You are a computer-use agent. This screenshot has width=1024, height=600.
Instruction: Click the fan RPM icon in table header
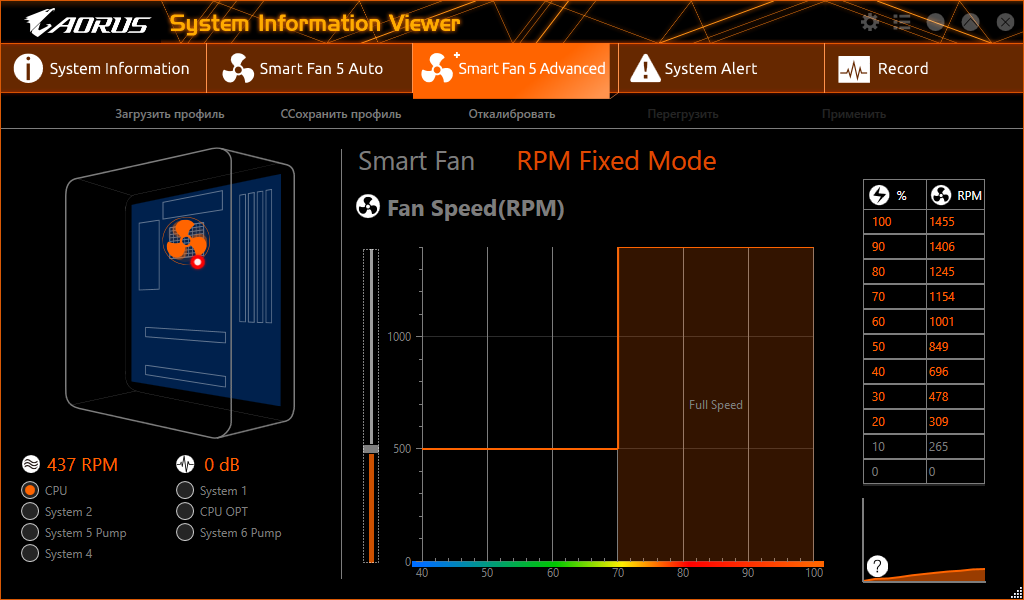pyautogui.click(x=941, y=195)
